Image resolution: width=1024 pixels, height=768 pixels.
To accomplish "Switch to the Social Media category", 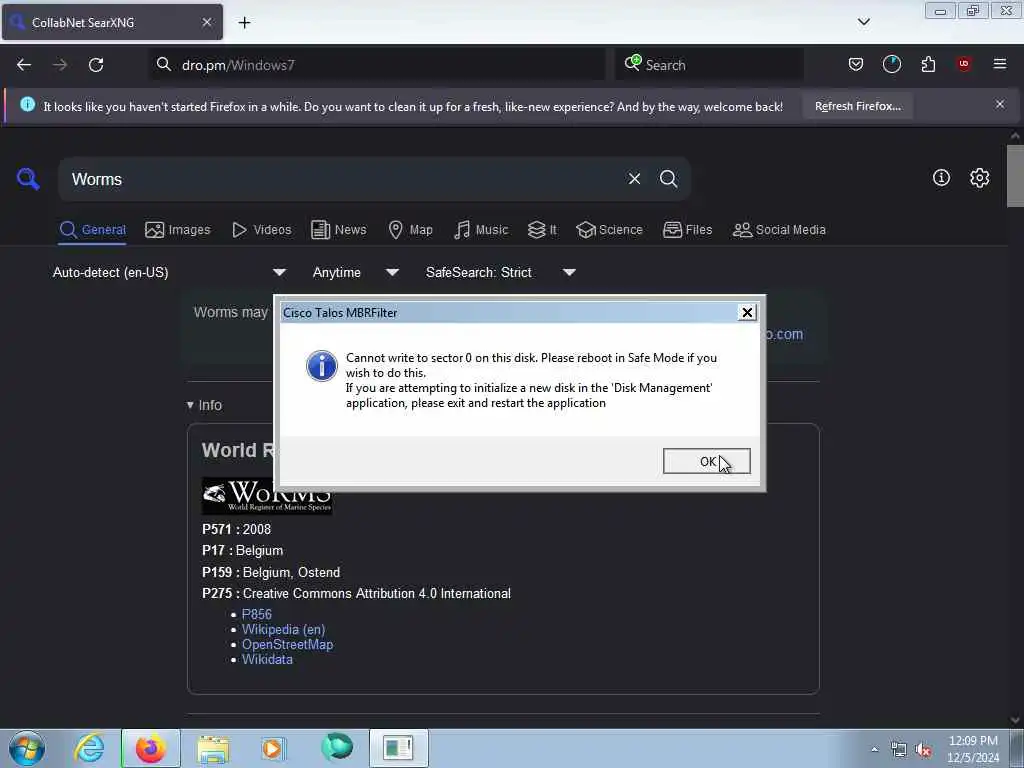I will (x=779, y=230).
